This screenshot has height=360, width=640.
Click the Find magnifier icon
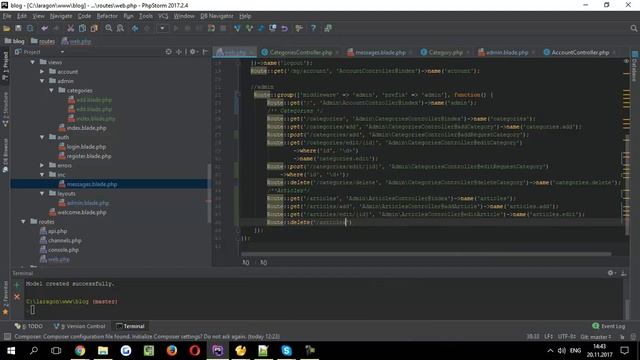point(109,28)
